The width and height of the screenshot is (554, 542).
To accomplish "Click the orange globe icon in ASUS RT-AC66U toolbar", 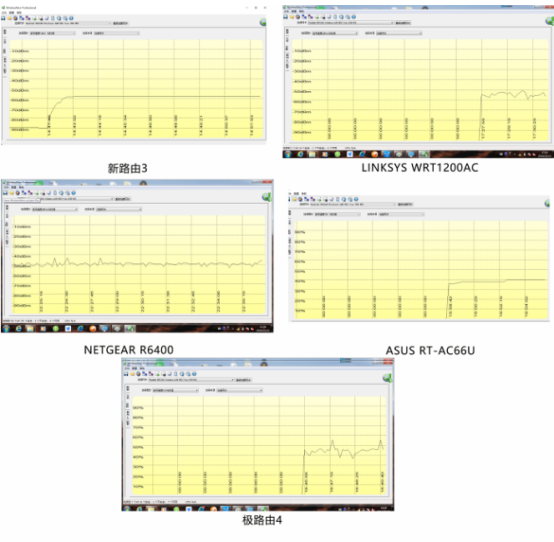I will [300, 199].
